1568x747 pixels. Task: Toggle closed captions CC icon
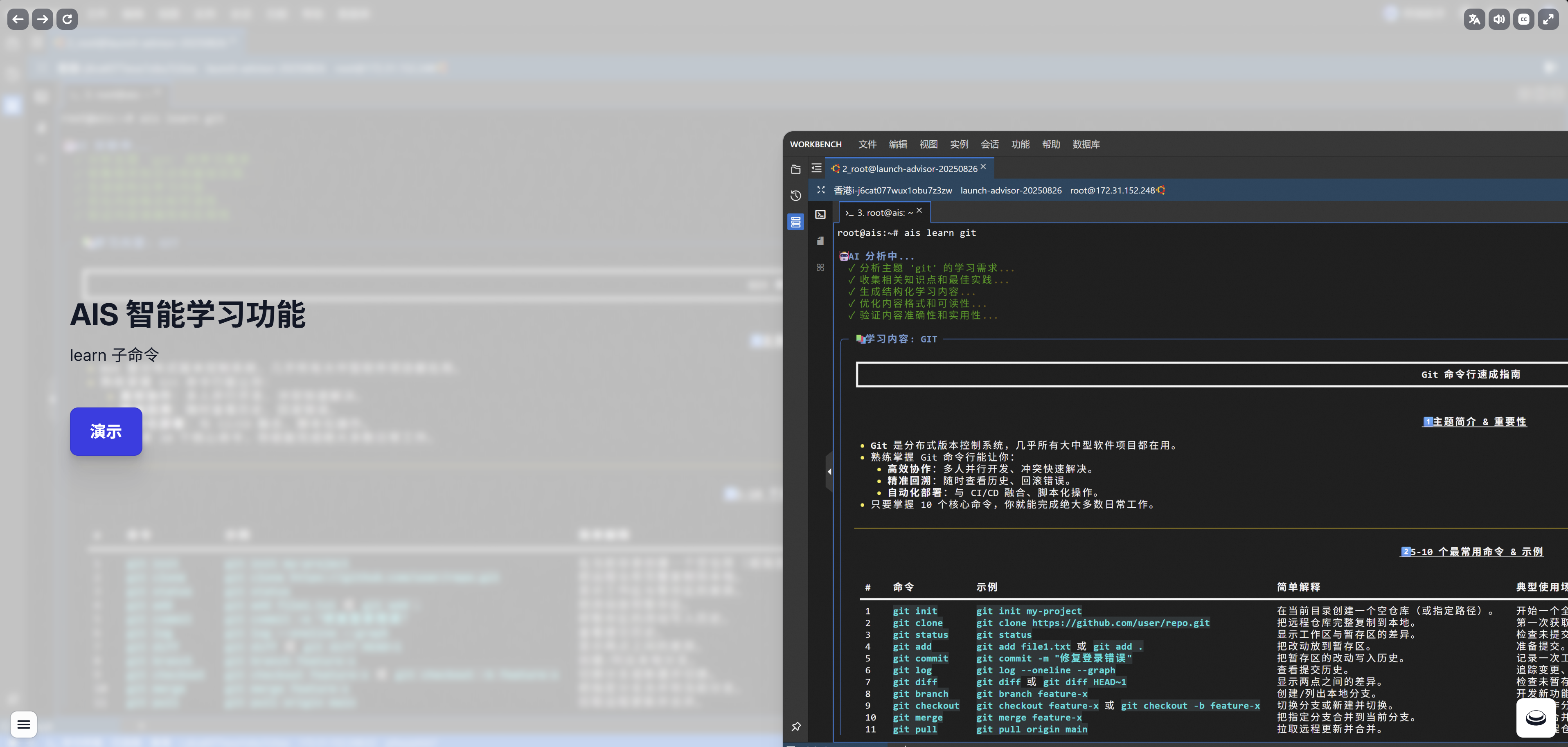pyautogui.click(x=1523, y=19)
